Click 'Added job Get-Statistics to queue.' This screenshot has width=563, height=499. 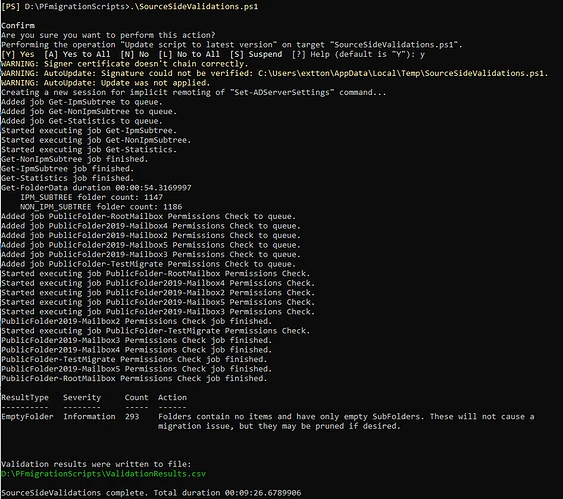coord(82,121)
